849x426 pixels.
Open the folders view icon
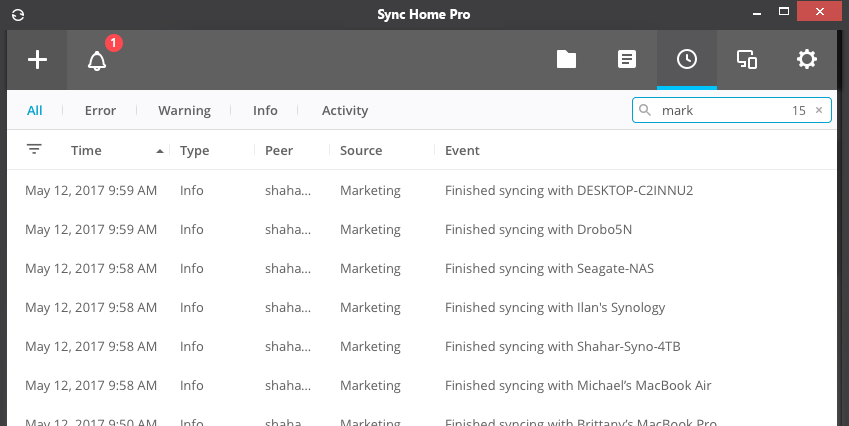point(567,60)
